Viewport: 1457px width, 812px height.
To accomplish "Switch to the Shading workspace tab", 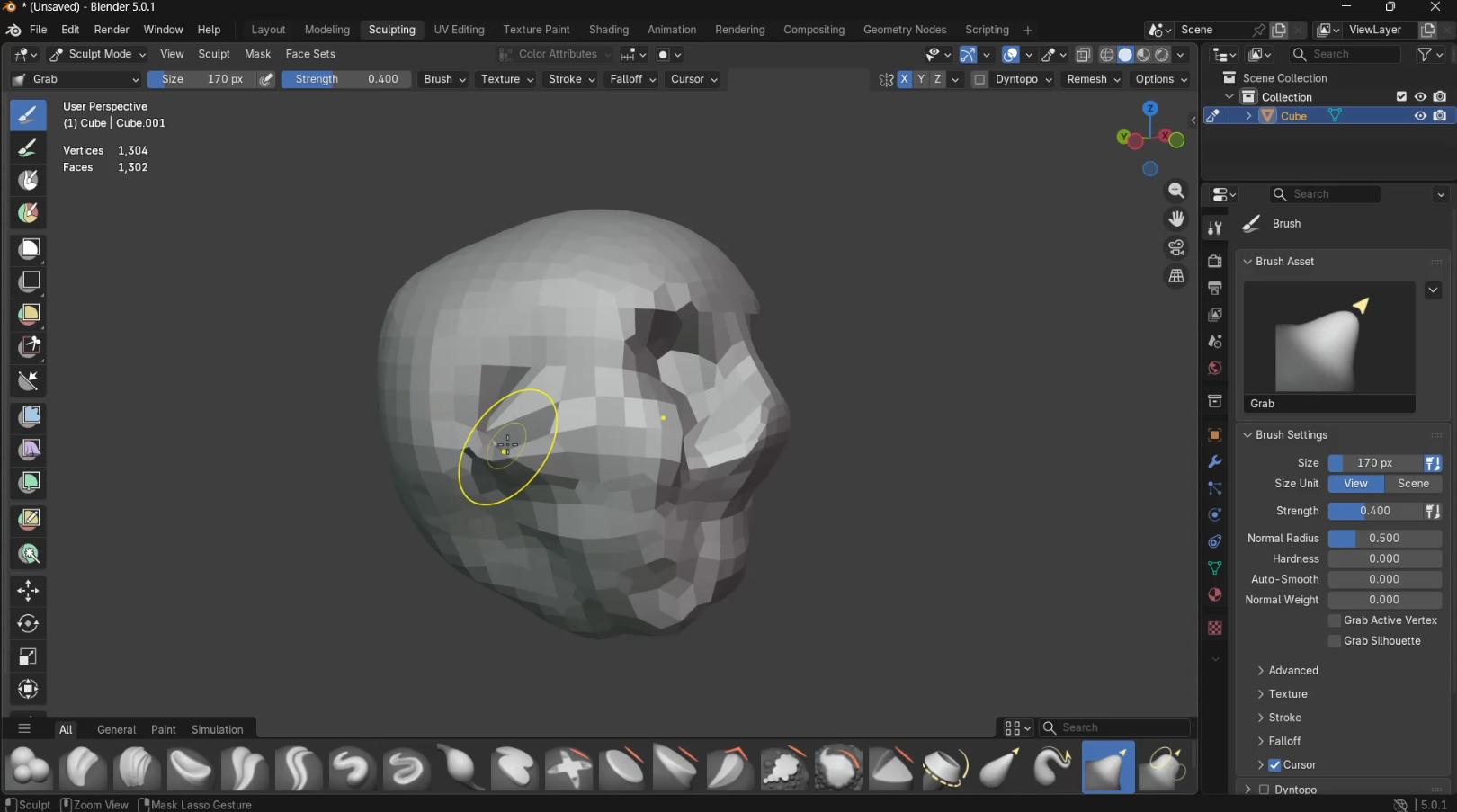I will (609, 30).
